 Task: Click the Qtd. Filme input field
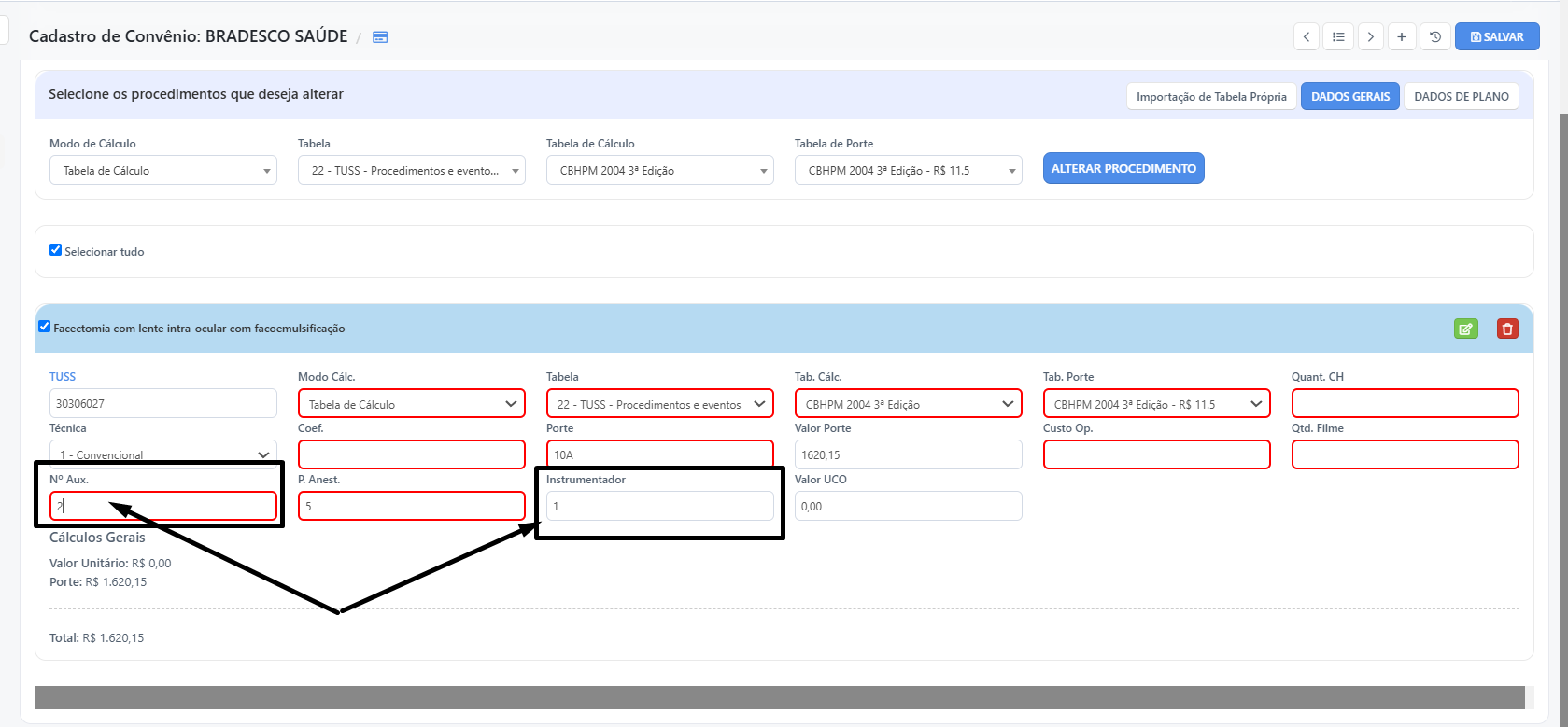1406,454
